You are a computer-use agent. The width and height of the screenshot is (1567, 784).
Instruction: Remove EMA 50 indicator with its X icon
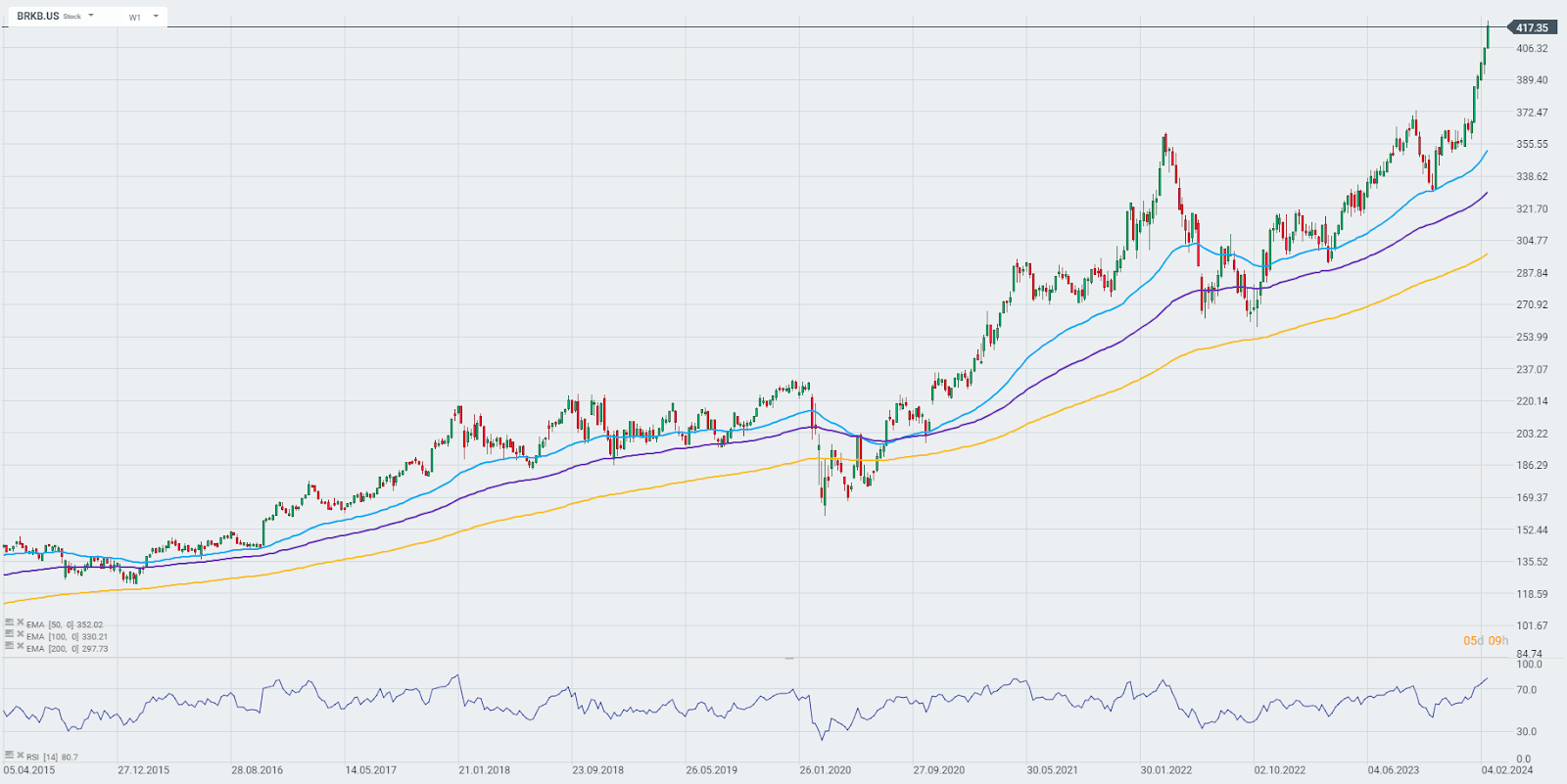20,623
